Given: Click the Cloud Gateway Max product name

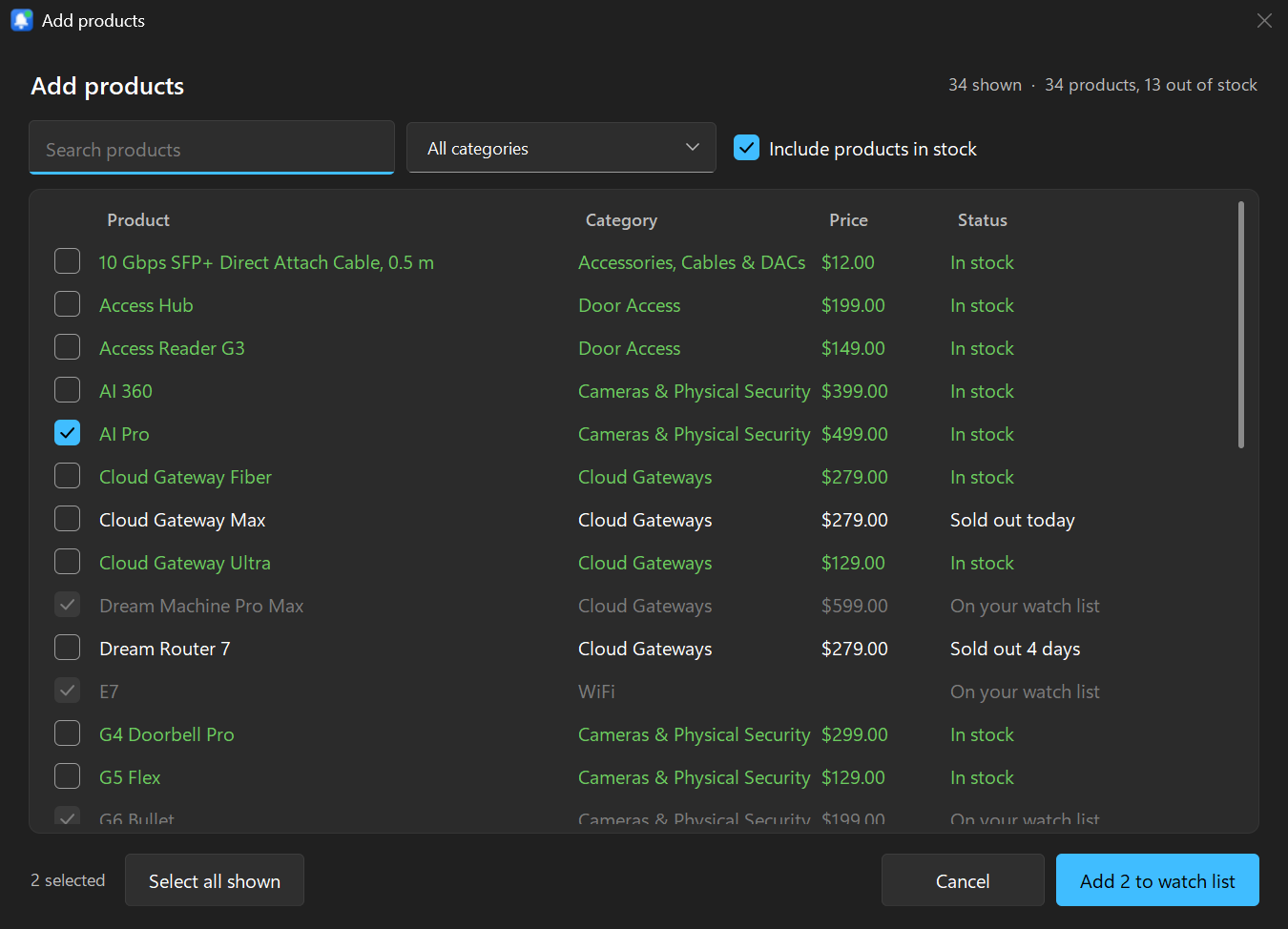Looking at the screenshot, I should (x=182, y=520).
